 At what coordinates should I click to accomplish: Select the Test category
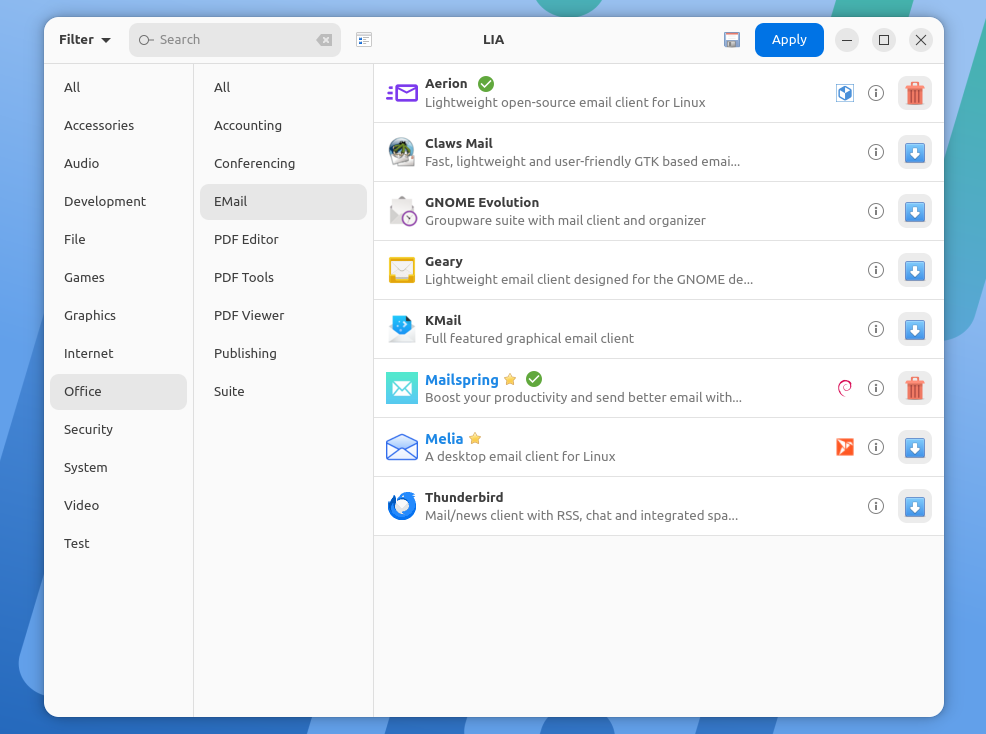(x=118, y=543)
